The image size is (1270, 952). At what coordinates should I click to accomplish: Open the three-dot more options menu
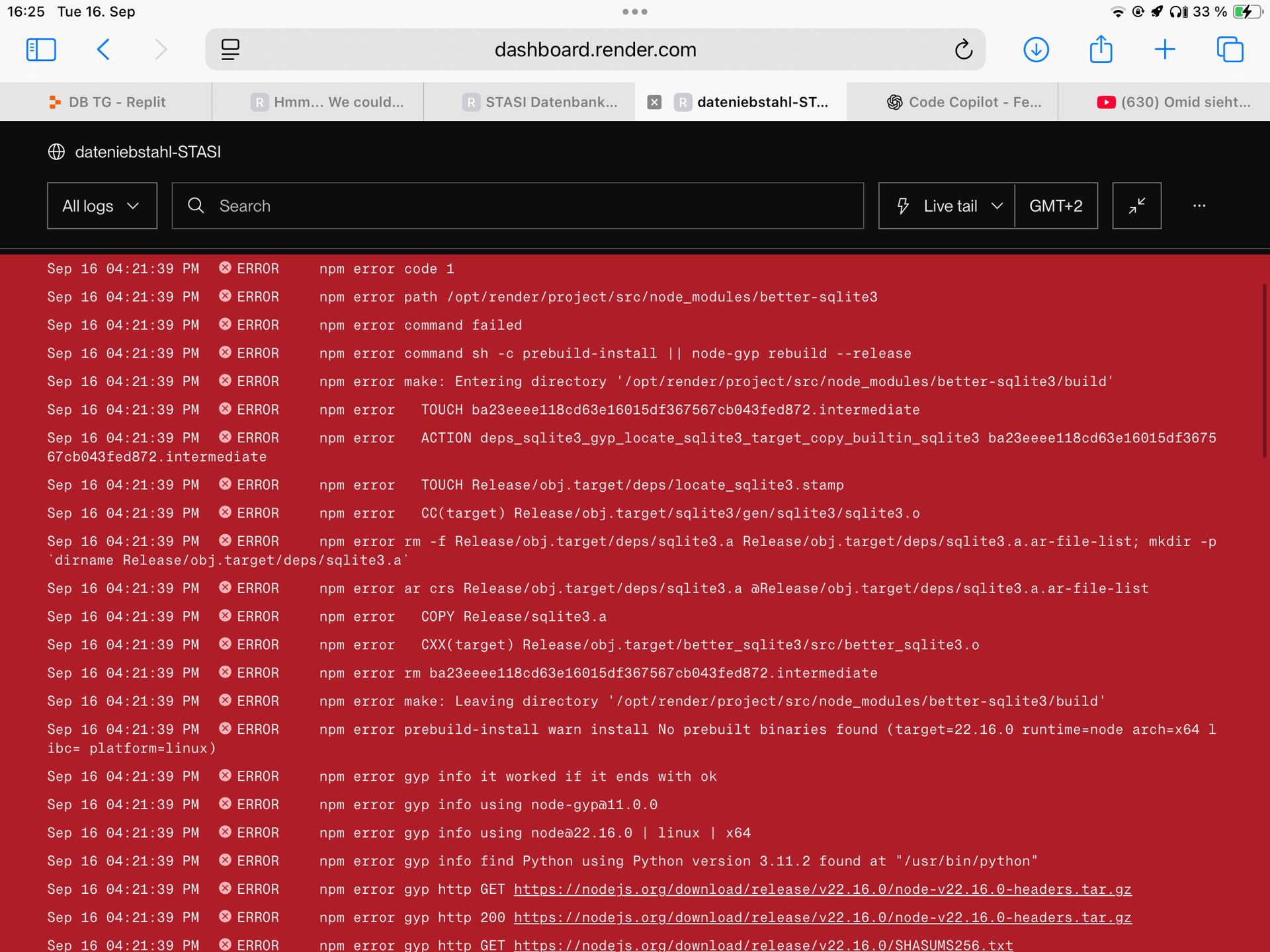click(1199, 206)
